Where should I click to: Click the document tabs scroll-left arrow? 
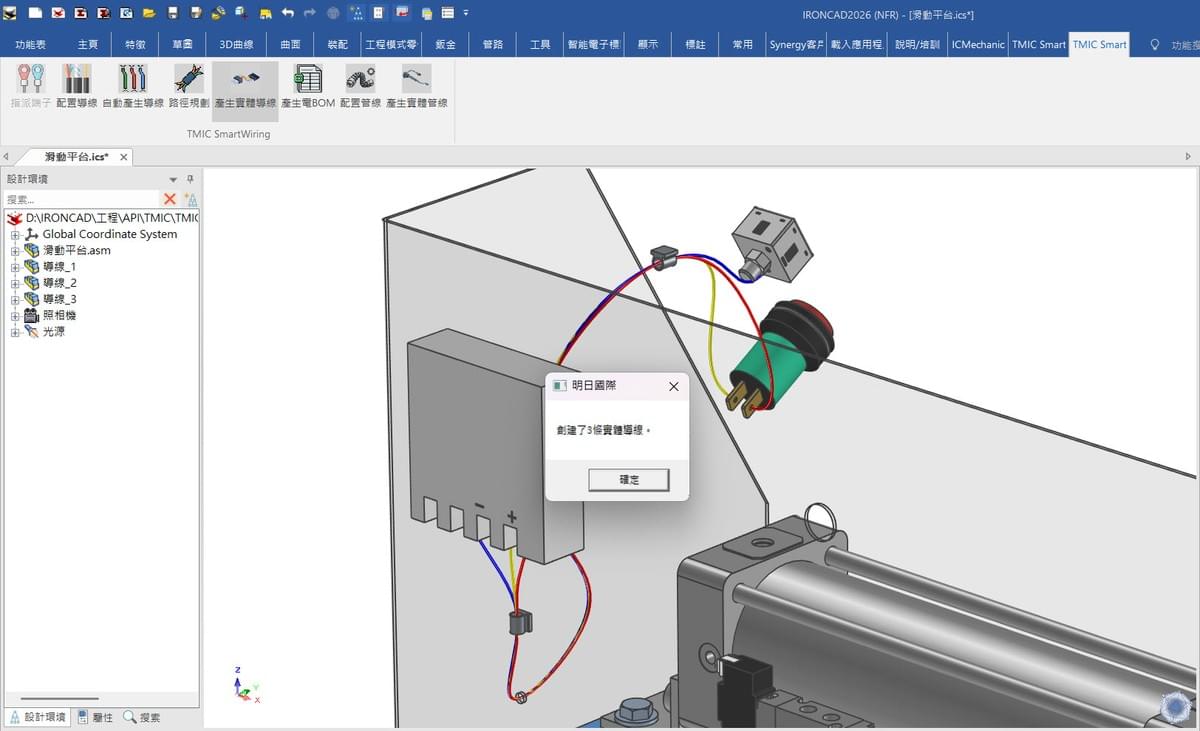6,157
